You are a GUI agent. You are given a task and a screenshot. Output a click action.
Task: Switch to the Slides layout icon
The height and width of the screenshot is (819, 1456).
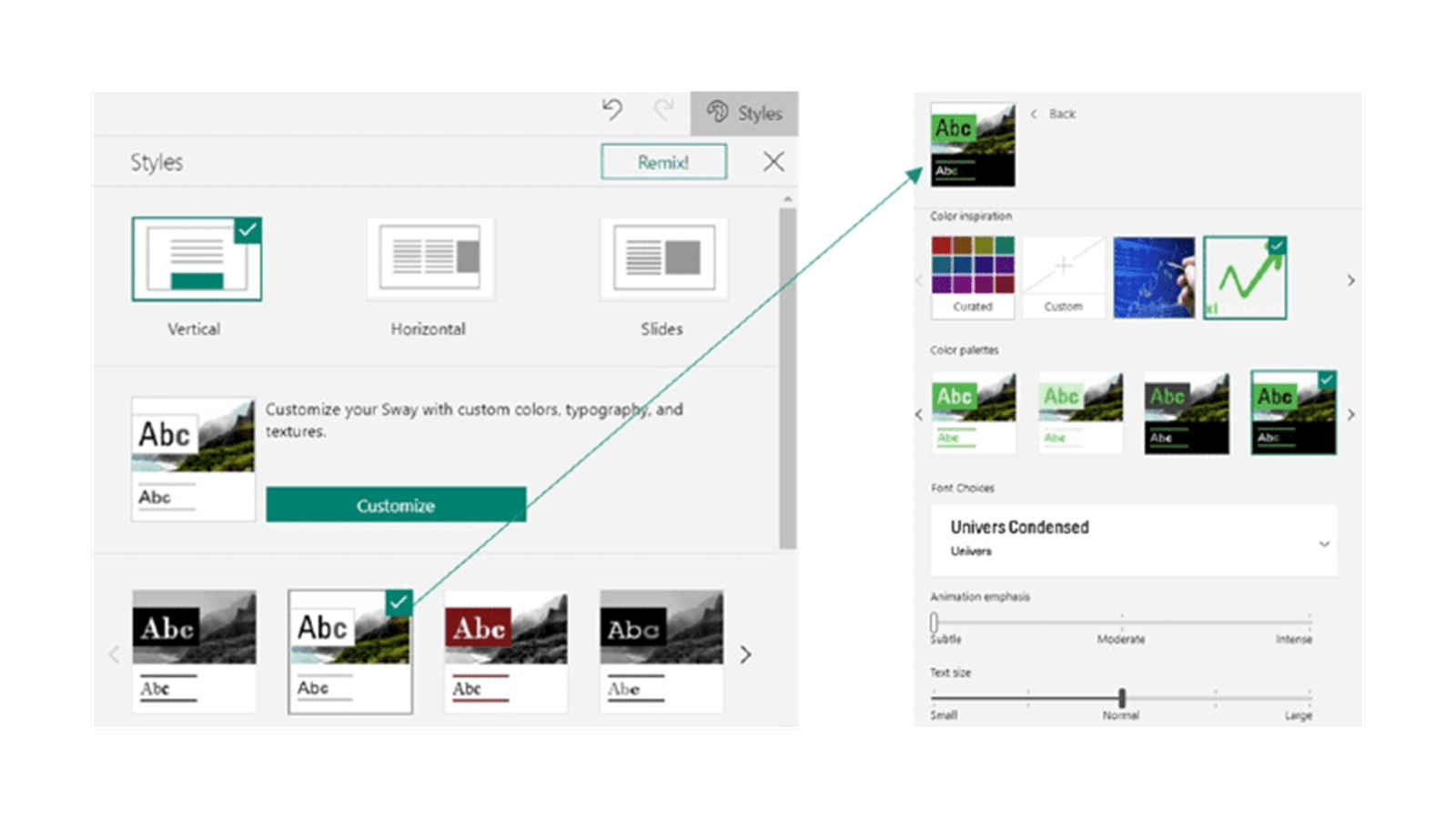[663, 259]
